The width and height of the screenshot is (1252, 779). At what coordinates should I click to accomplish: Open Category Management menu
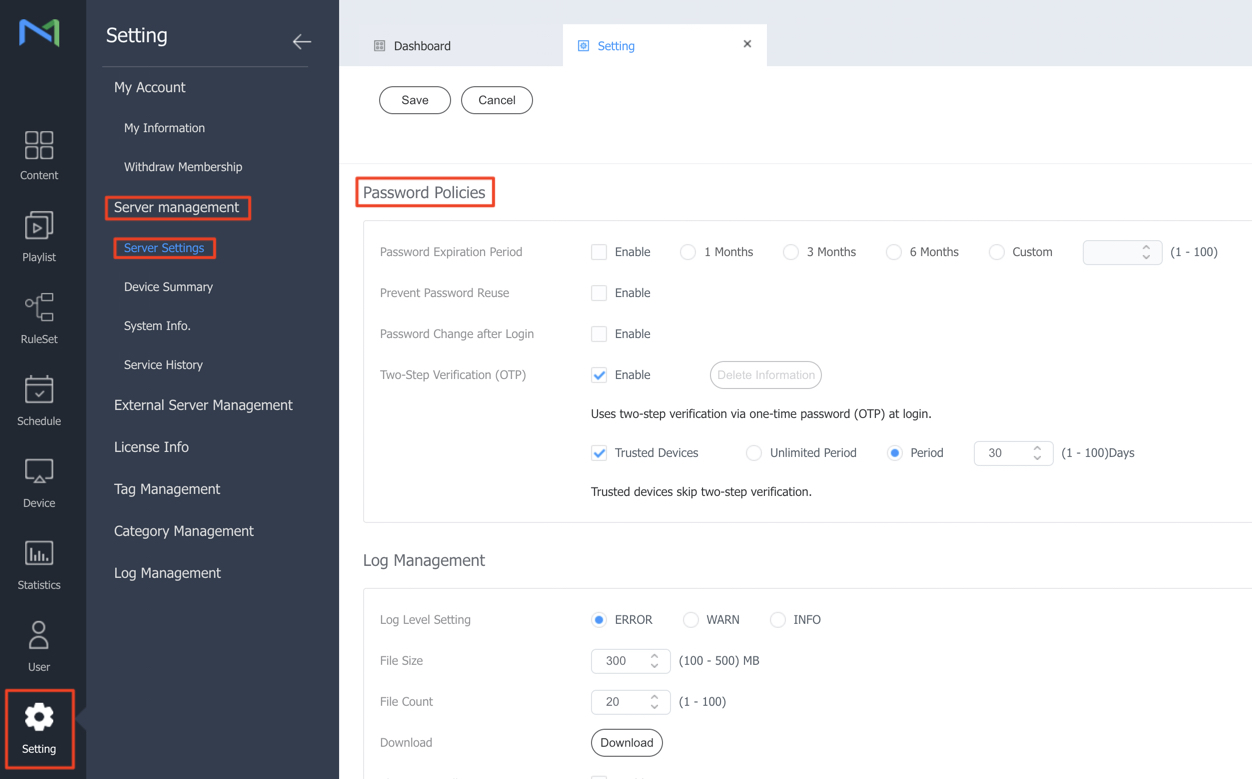pos(184,531)
